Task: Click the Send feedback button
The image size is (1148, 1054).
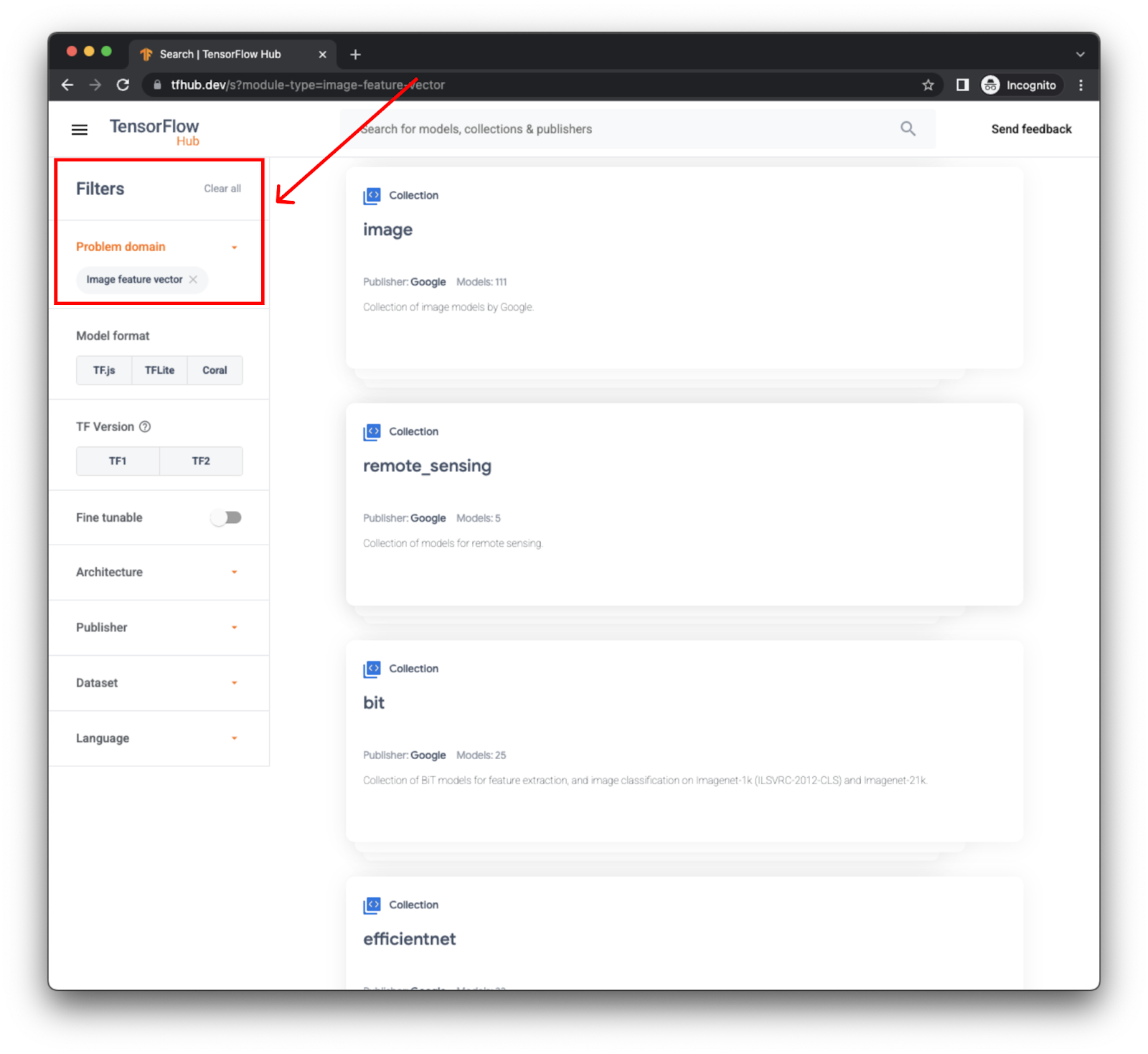Action: click(x=1031, y=129)
